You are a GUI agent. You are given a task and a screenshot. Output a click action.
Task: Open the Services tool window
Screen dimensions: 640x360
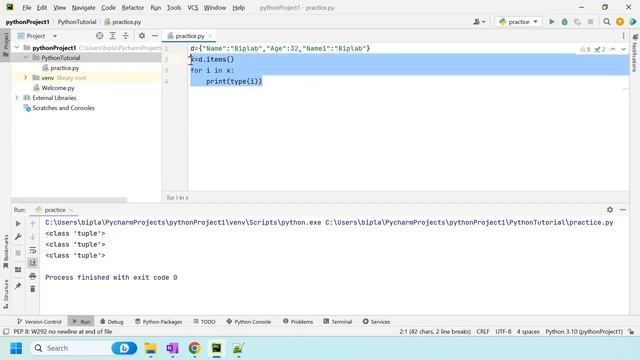coord(376,322)
